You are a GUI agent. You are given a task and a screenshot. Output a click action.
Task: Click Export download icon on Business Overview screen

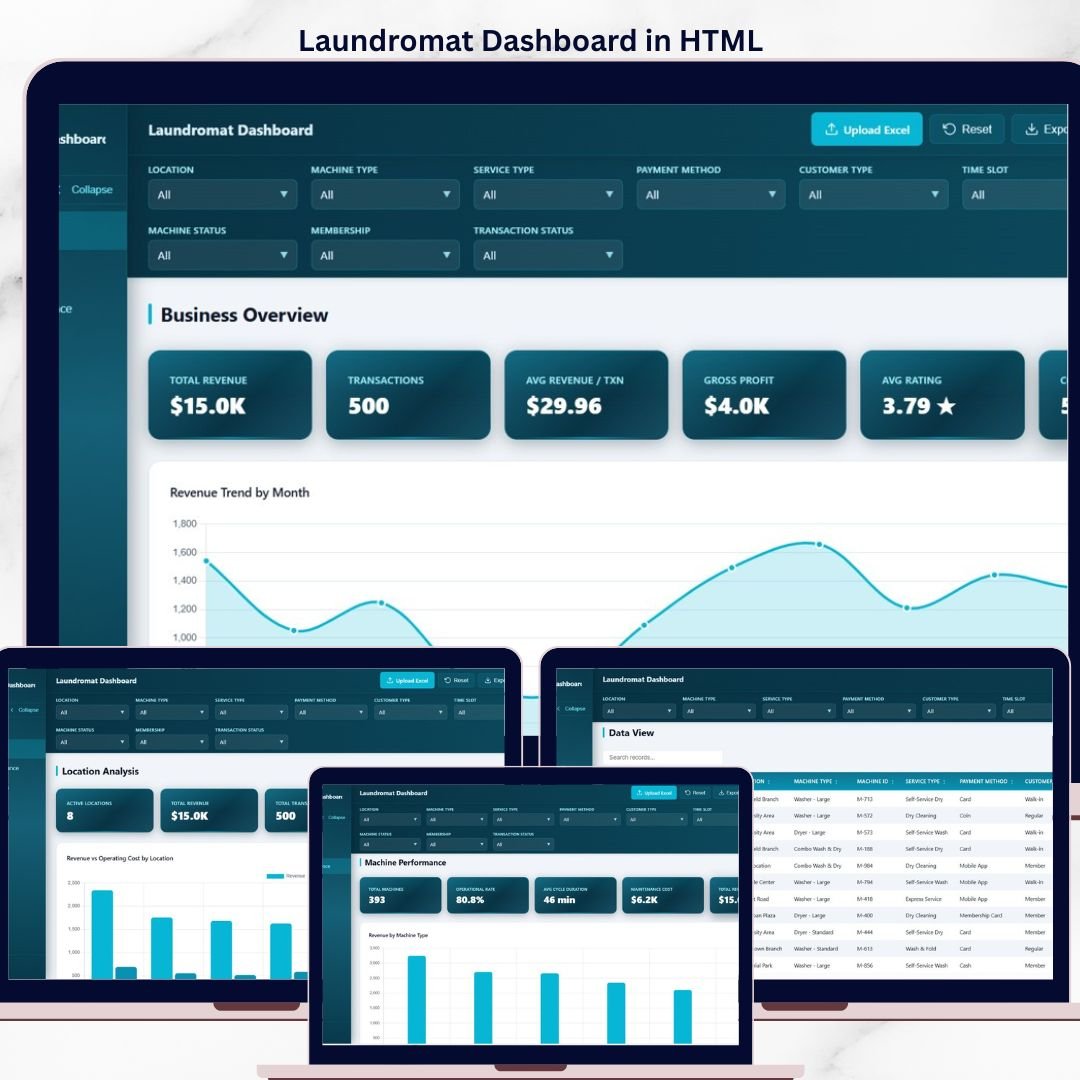click(x=1031, y=130)
